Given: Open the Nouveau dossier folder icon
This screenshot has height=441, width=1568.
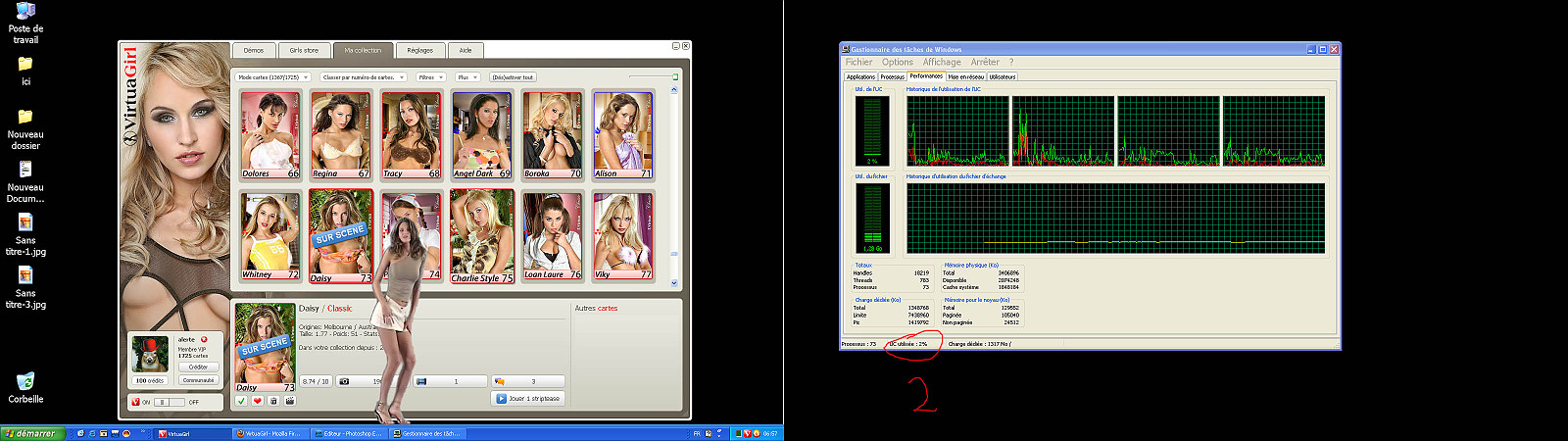Looking at the screenshot, I should click(x=25, y=129).
